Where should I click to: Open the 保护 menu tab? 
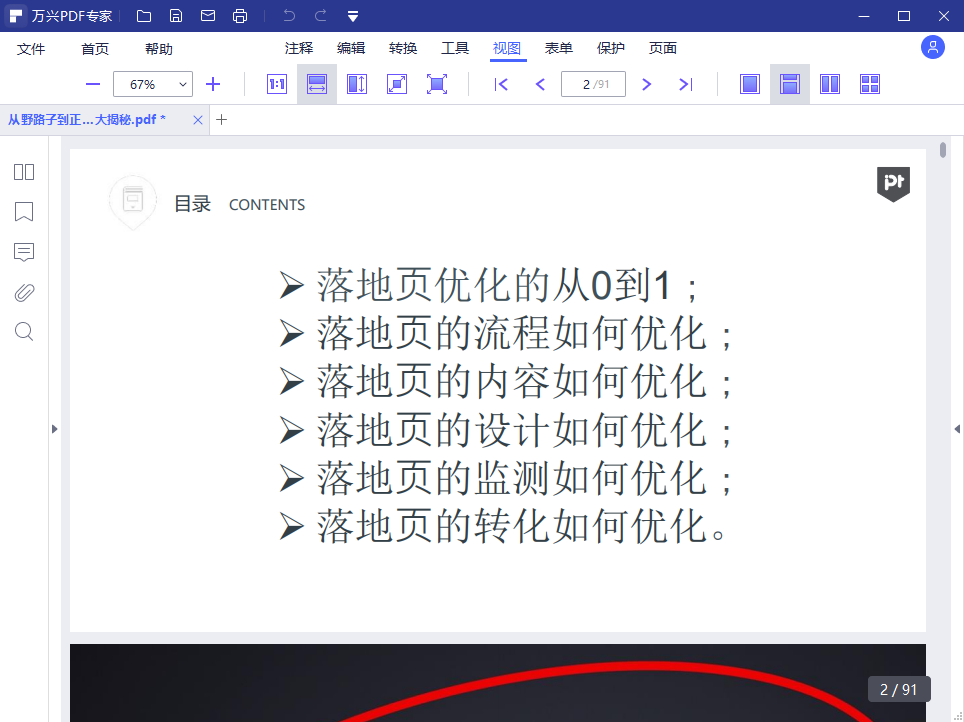click(610, 48)
